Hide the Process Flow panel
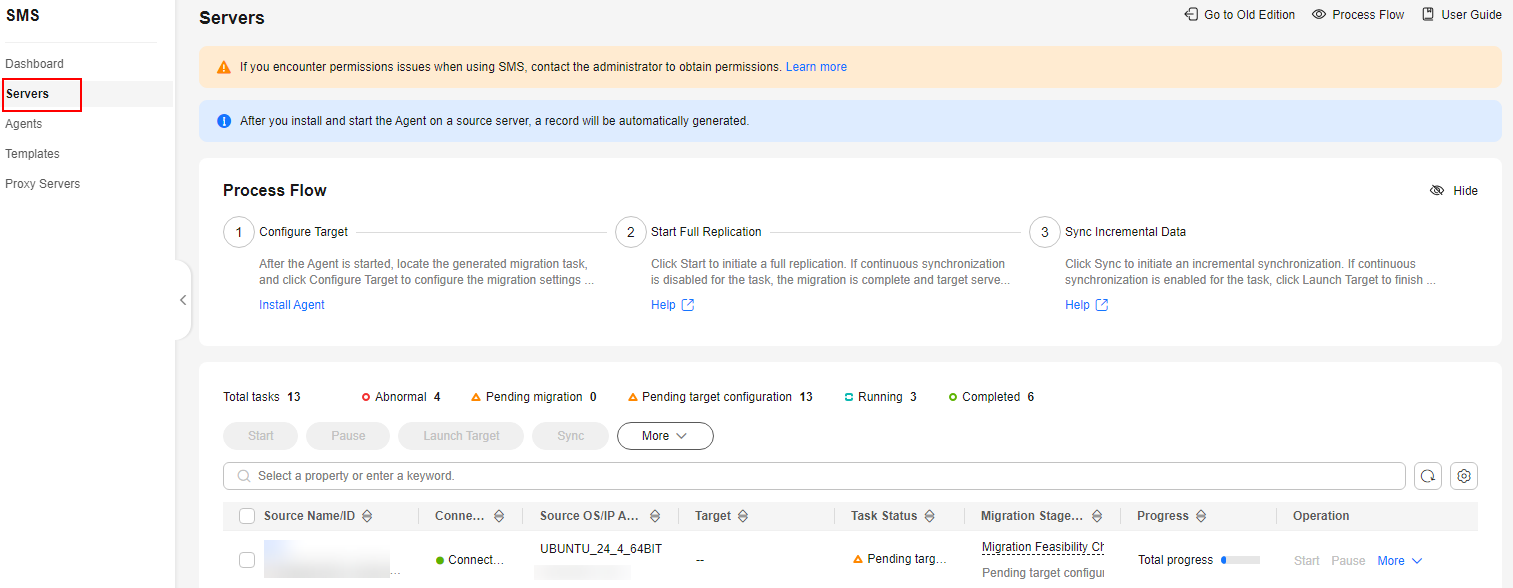The width and height of the screenshot is (1513, 588). click(1454, 191)
